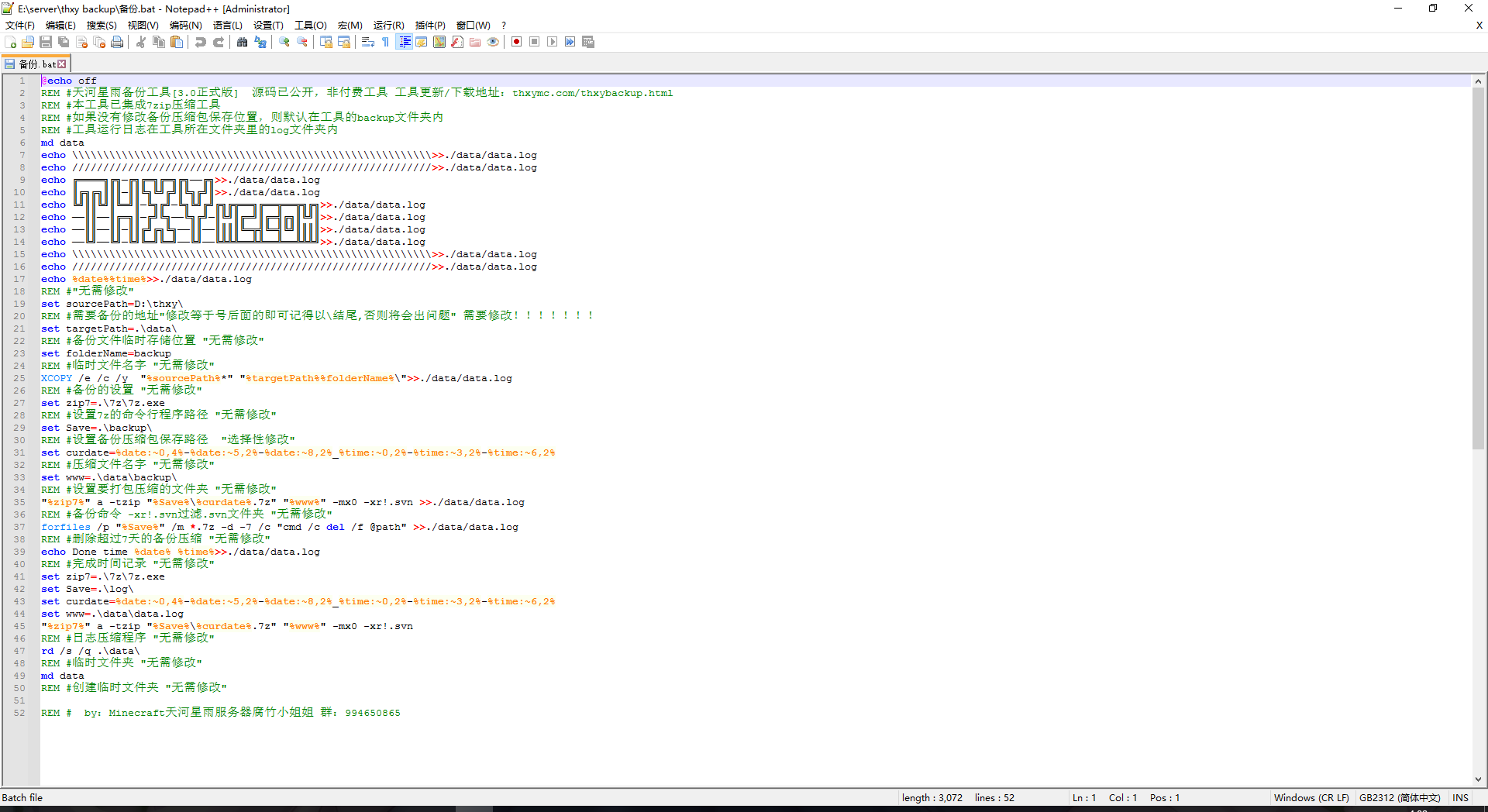
Task: Open Find with the binoculars icon
Action: [x=243, y=42]
